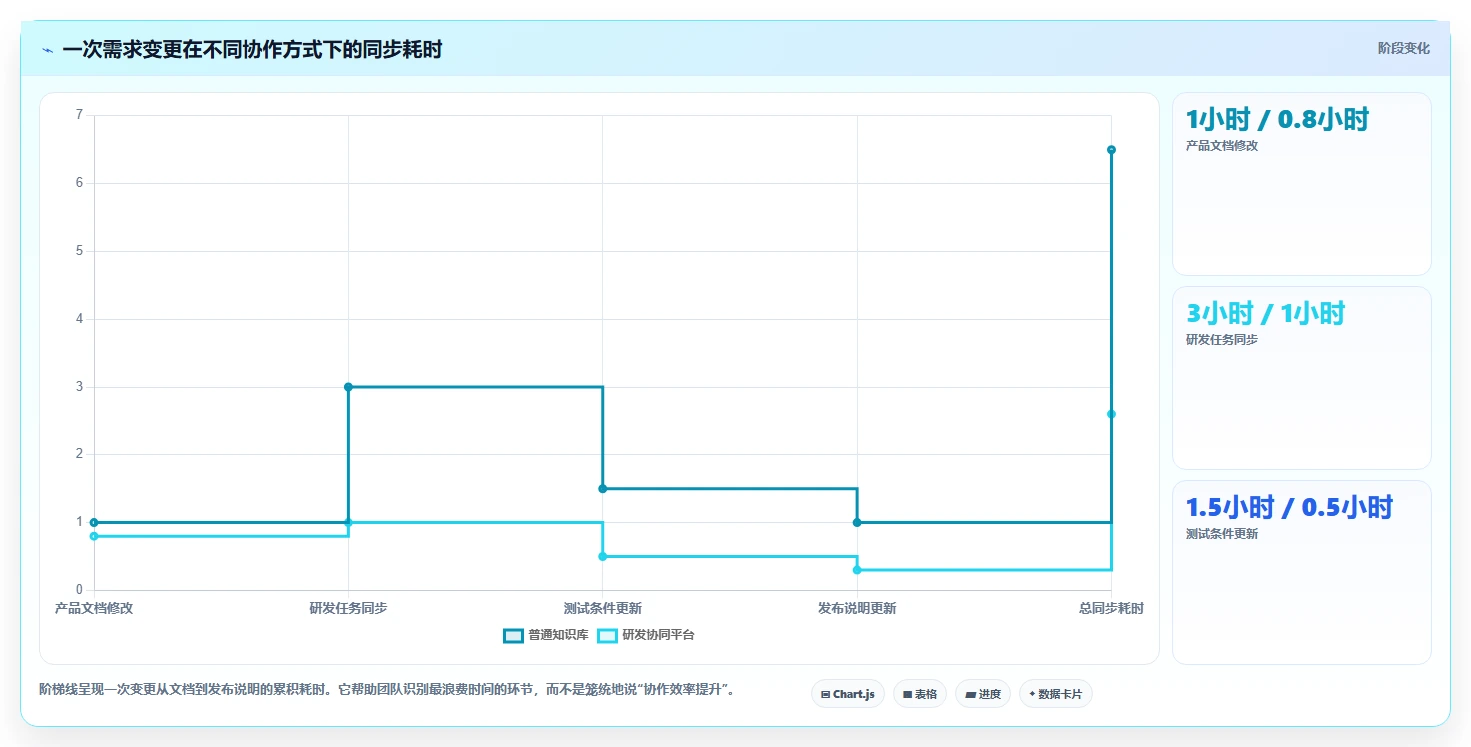
Task: Open the 产品文档修改 data card
Action: [1301, 184]
